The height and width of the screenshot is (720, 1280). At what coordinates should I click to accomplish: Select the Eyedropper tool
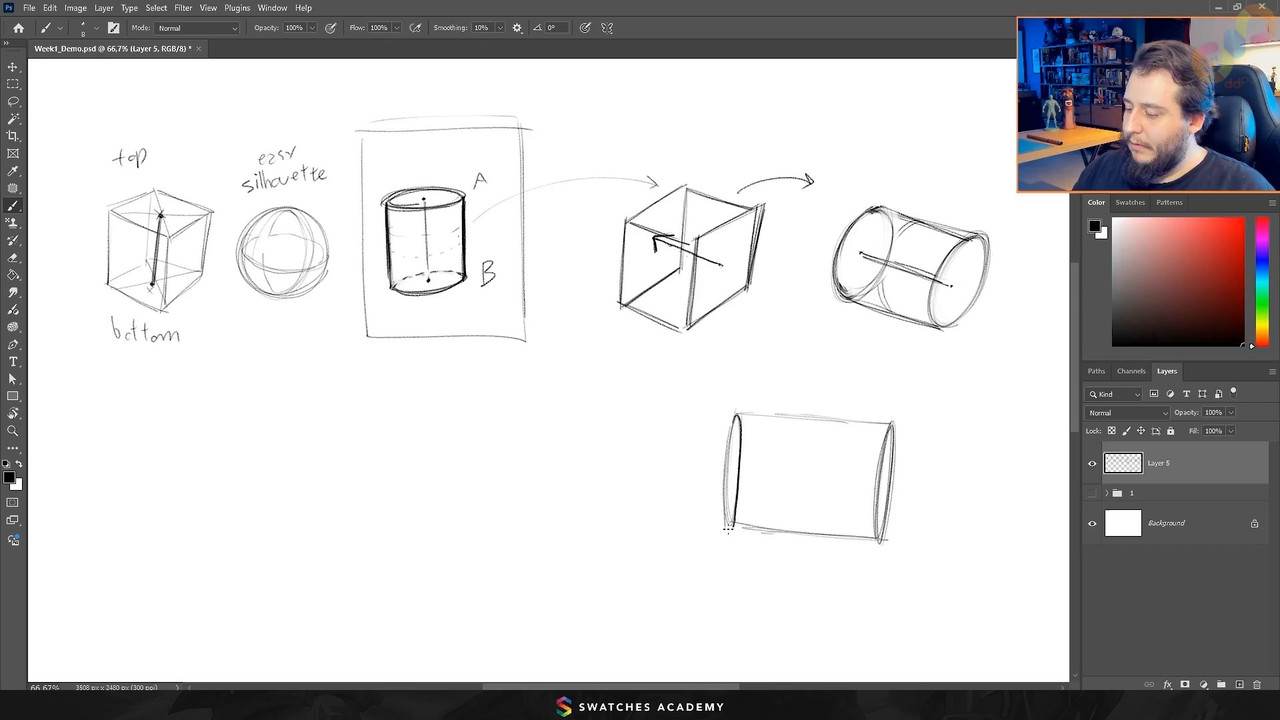(x=13, y=171)
